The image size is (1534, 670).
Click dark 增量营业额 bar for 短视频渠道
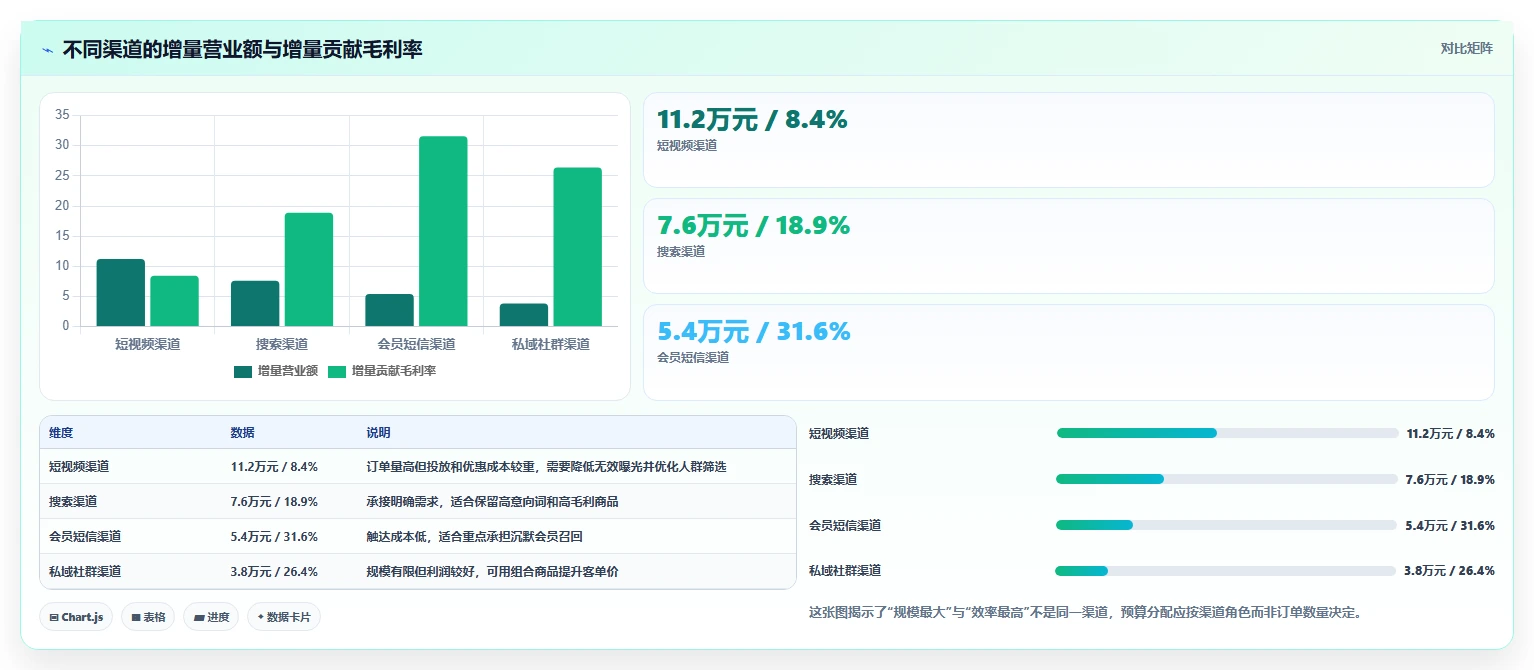click(x=121, y=292)
